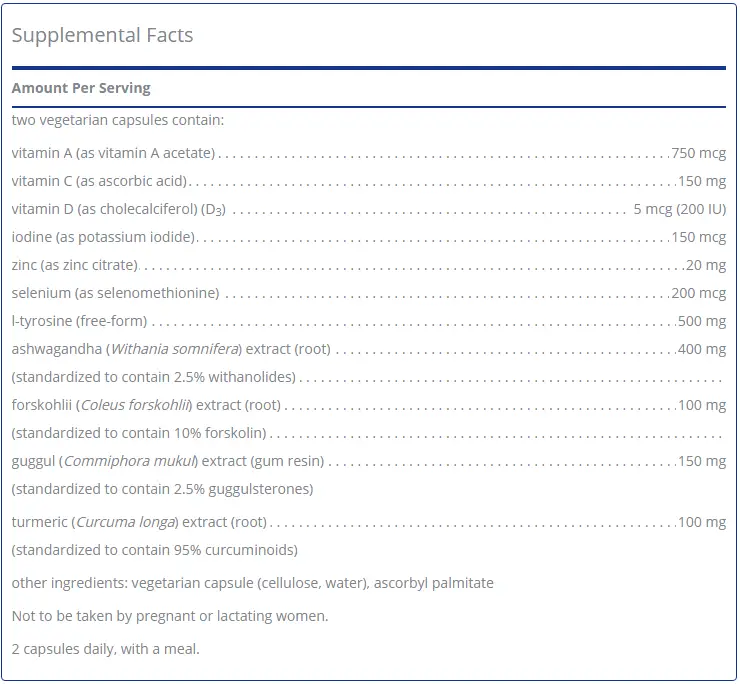Select the turmeric Curcuma longa extract row
The image size is (740, 684).
coord(369,522)
